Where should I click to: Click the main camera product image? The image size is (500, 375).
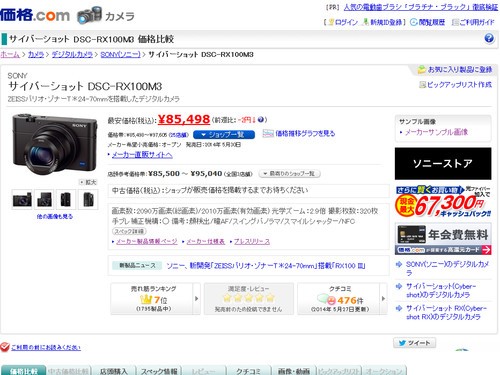pos(55,144)
